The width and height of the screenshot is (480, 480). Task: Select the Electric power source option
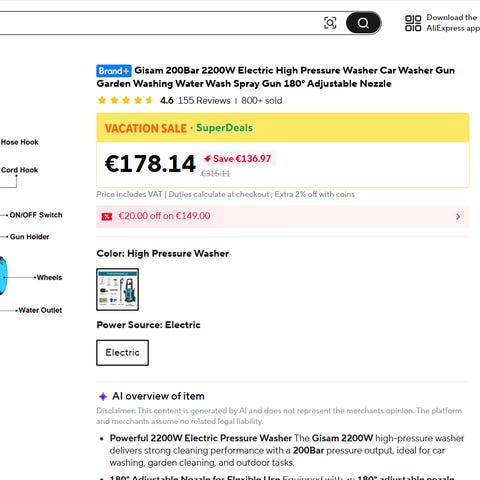pos(123,353)
